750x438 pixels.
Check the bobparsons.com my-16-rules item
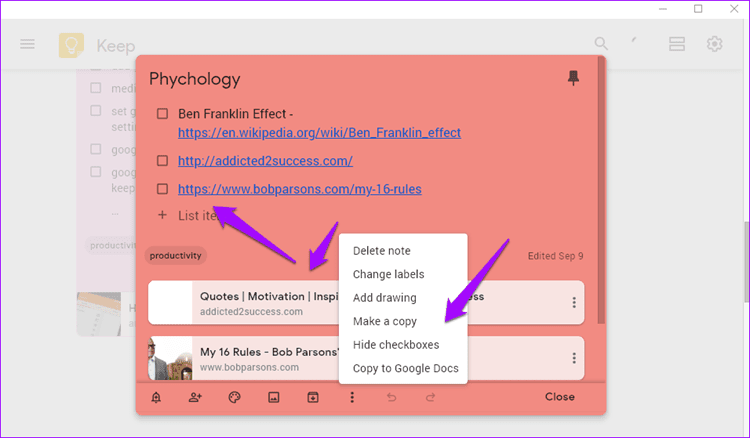163,189
